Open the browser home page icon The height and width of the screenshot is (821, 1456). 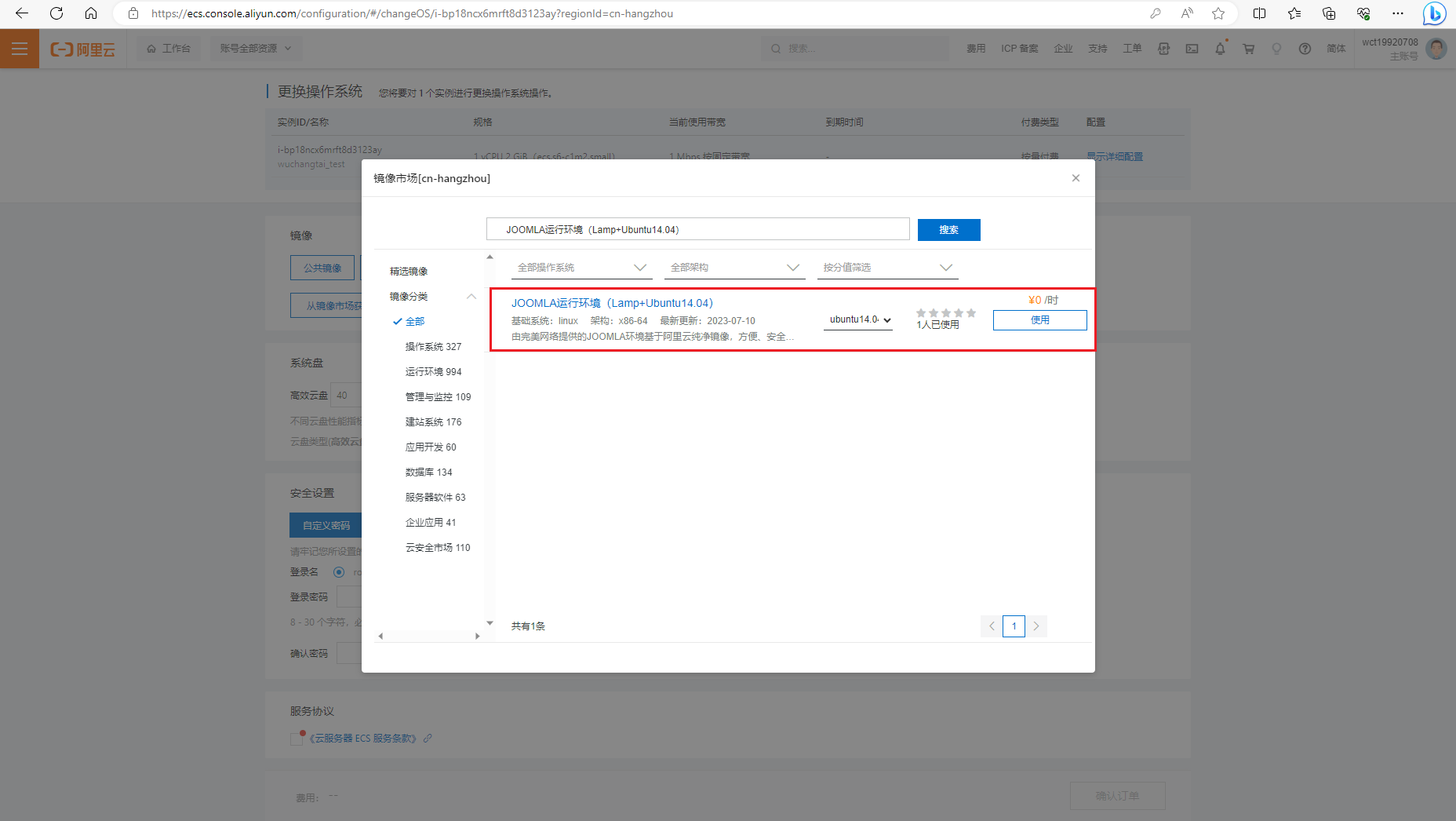pyautogui.click(x=91, y=13)
